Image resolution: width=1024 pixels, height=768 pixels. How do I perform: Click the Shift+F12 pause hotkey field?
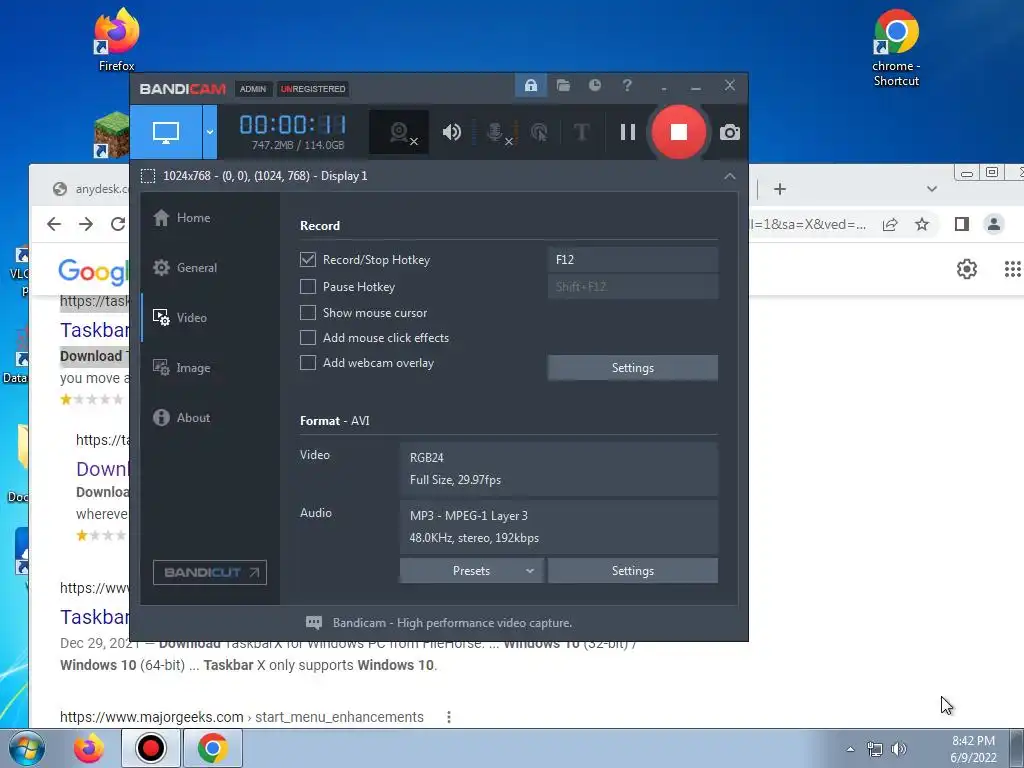click(633, 287)
